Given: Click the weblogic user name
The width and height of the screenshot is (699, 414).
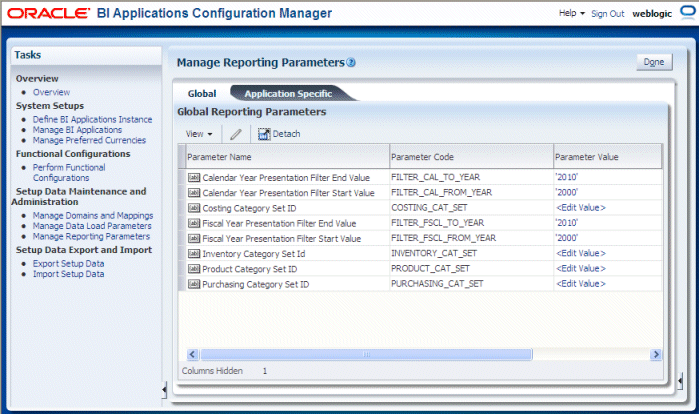Looking at the screenshot, I should 652,14.
